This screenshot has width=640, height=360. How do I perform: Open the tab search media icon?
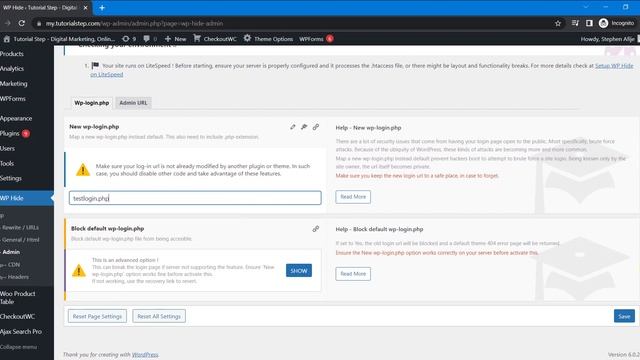pos(575,23)
